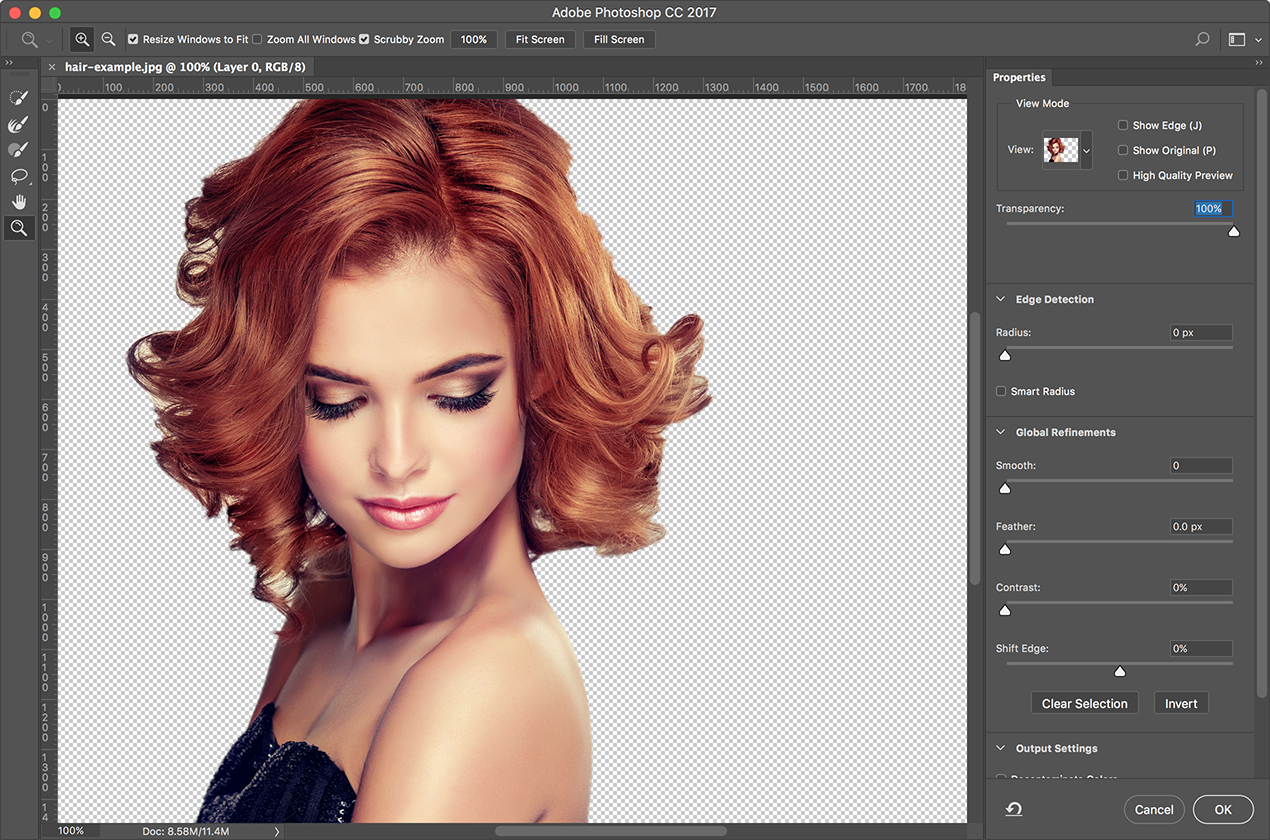1270x840 pixels.
Task: Click the Shift Edge slider handle
Action: coord(1120,671)
